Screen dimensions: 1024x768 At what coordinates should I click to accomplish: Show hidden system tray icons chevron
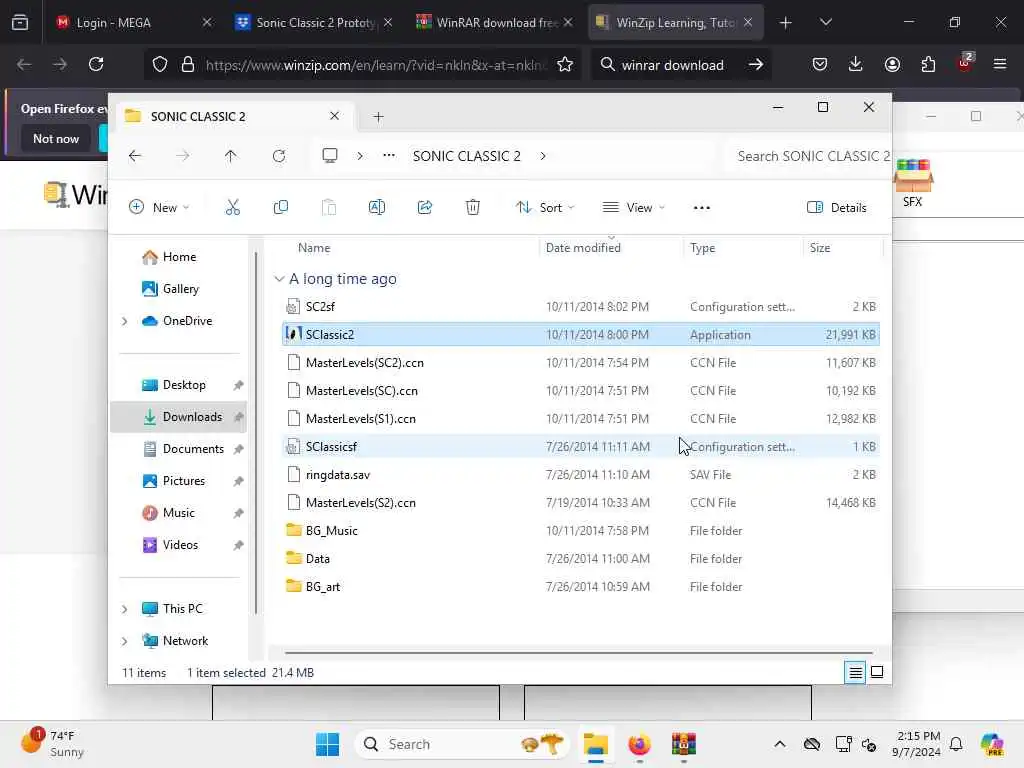tap(780, 744)
